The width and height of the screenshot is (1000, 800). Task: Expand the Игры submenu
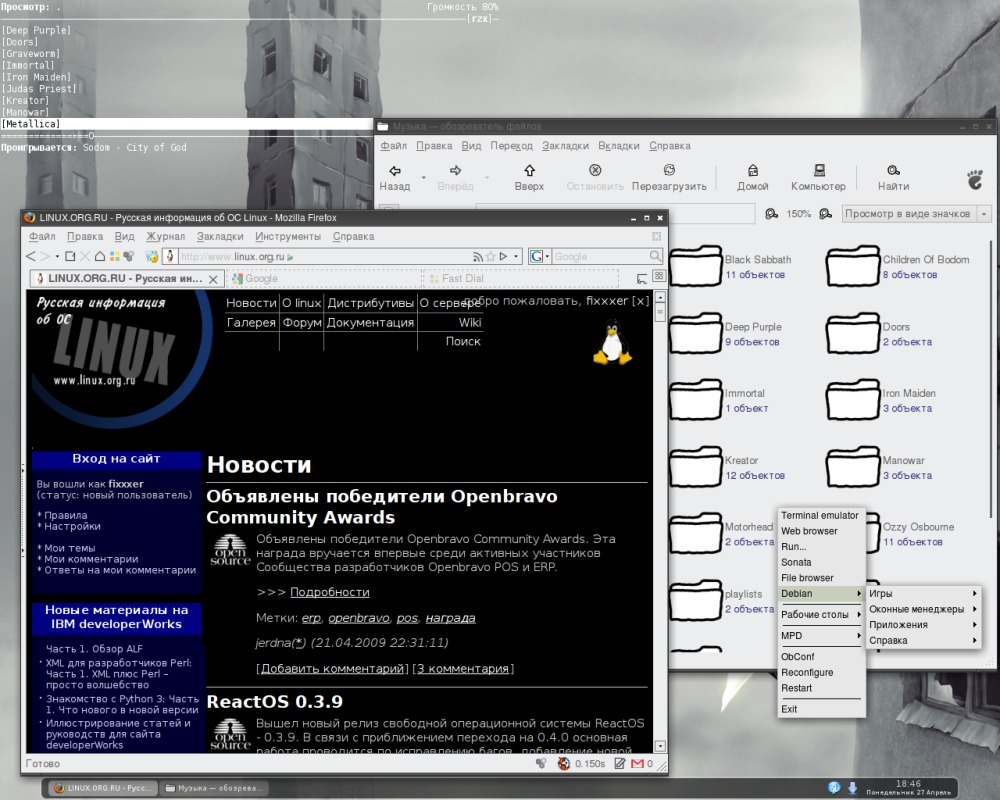(923, 593)
